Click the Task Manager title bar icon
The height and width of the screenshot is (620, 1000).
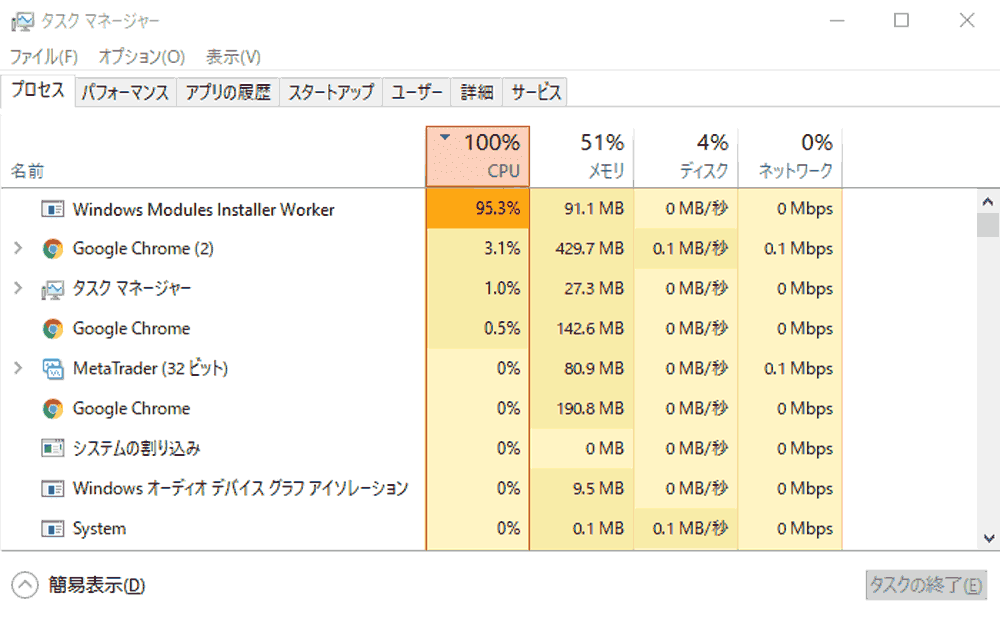(22, 21)
